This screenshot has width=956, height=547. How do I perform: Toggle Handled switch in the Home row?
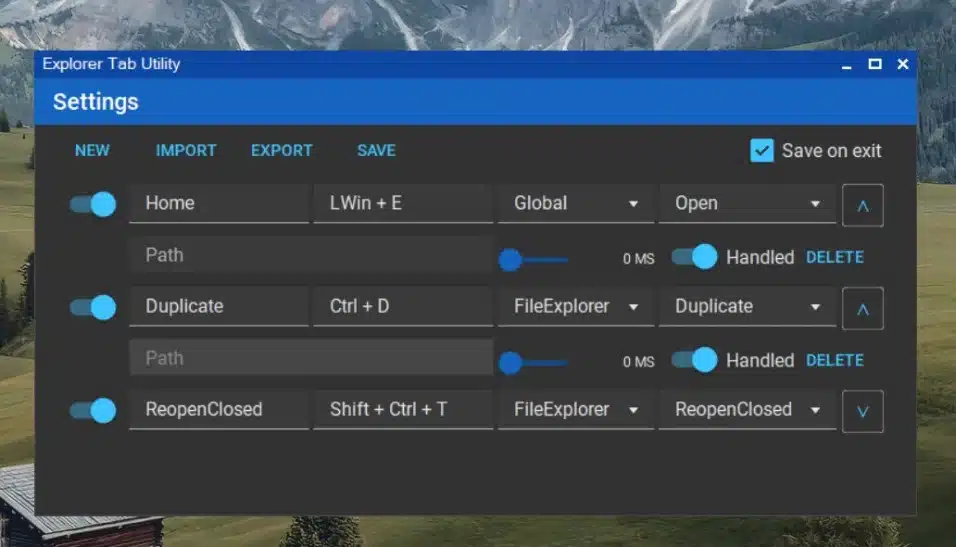tap(694, 257)
